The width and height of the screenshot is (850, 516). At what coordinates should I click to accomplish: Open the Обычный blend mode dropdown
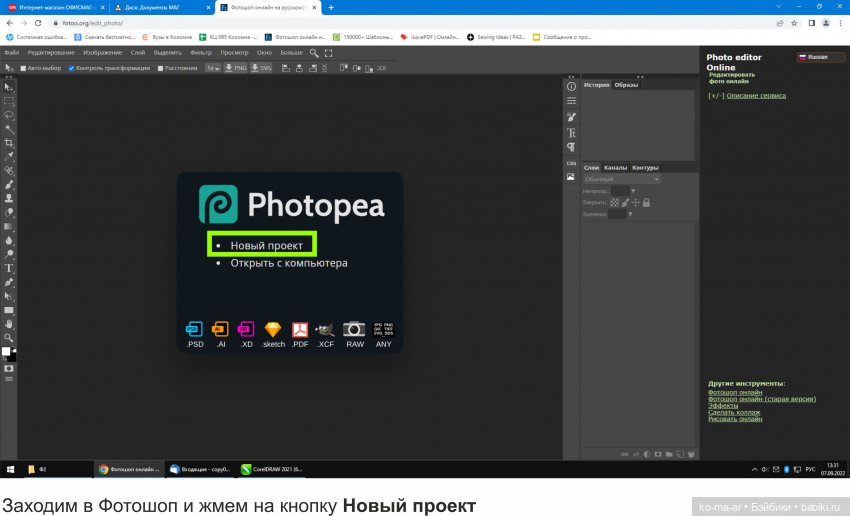pos(622,179)
